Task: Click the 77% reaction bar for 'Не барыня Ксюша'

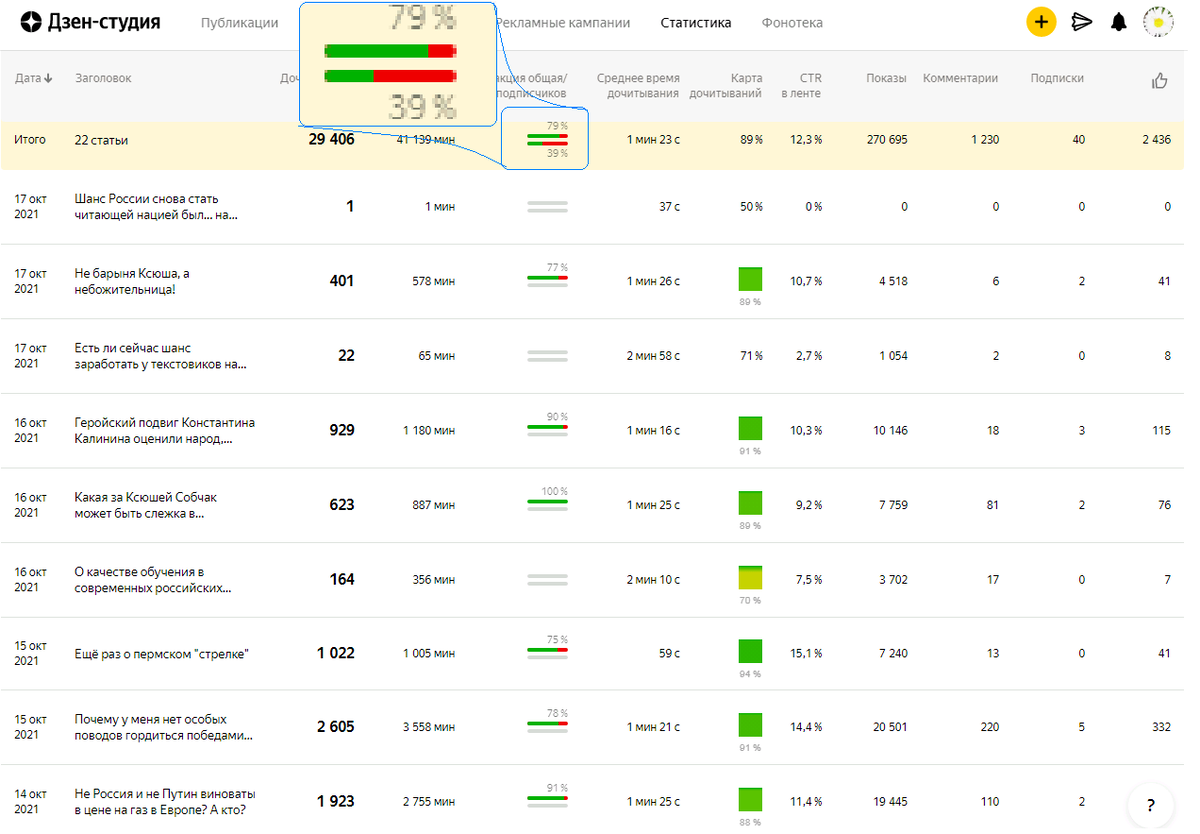Action: pos(547,277)
